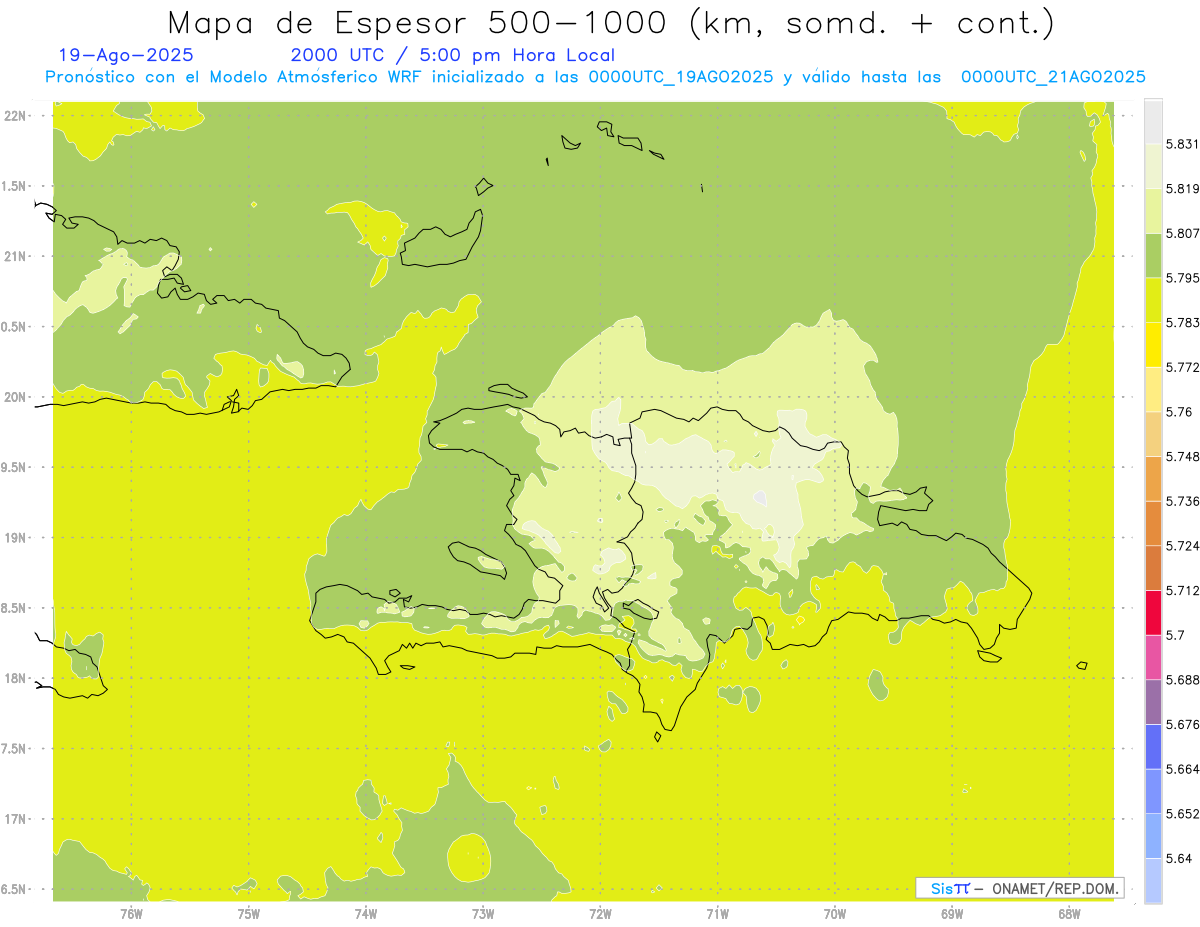
Task: Click the 22N latitude label
Action: [x=17, y=116]
